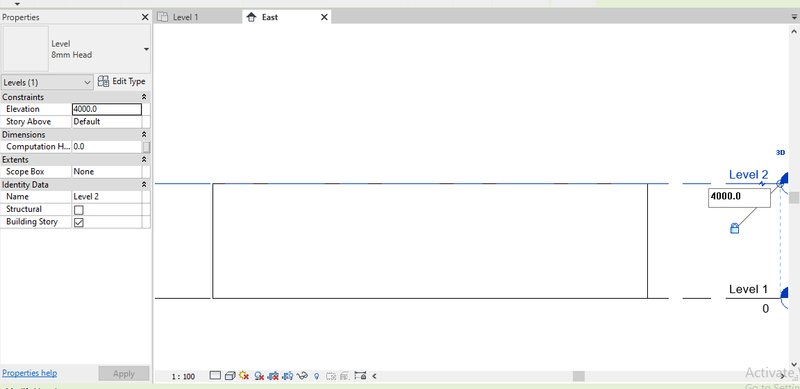
Task: Toggle Sun Path off icon
Action: pos(244,375)
